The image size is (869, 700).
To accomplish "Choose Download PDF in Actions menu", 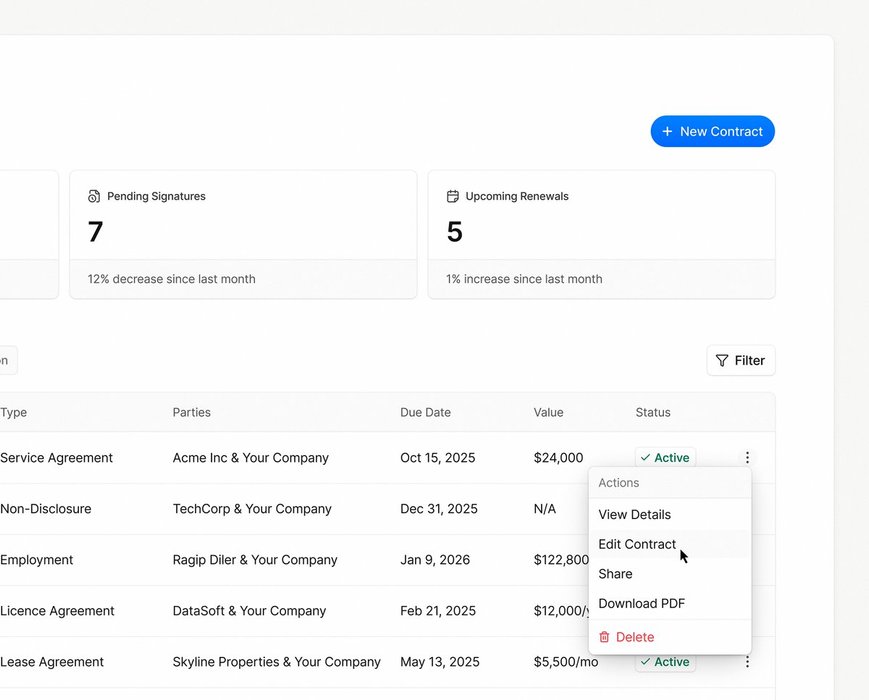I will coord(641,604).
